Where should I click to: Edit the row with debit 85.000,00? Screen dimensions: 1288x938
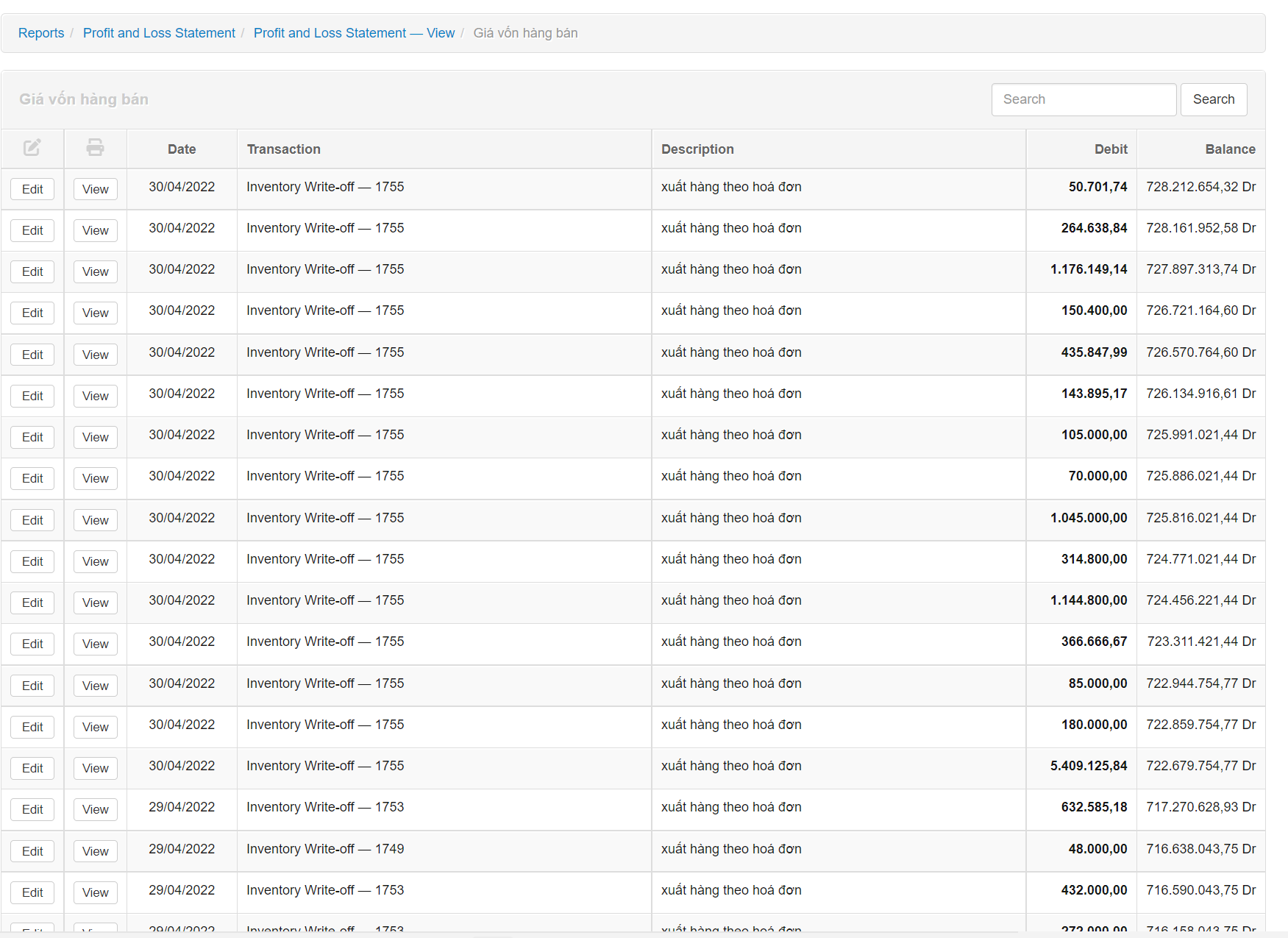coord(32,686)
